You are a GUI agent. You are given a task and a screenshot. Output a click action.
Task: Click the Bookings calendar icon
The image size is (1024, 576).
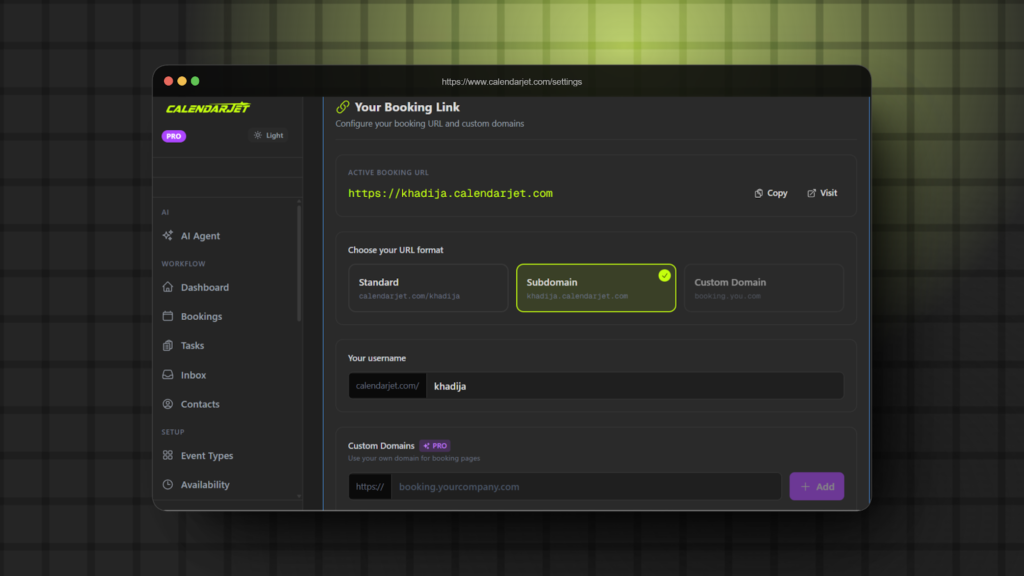pyautogui.click(x=168, y=316)
